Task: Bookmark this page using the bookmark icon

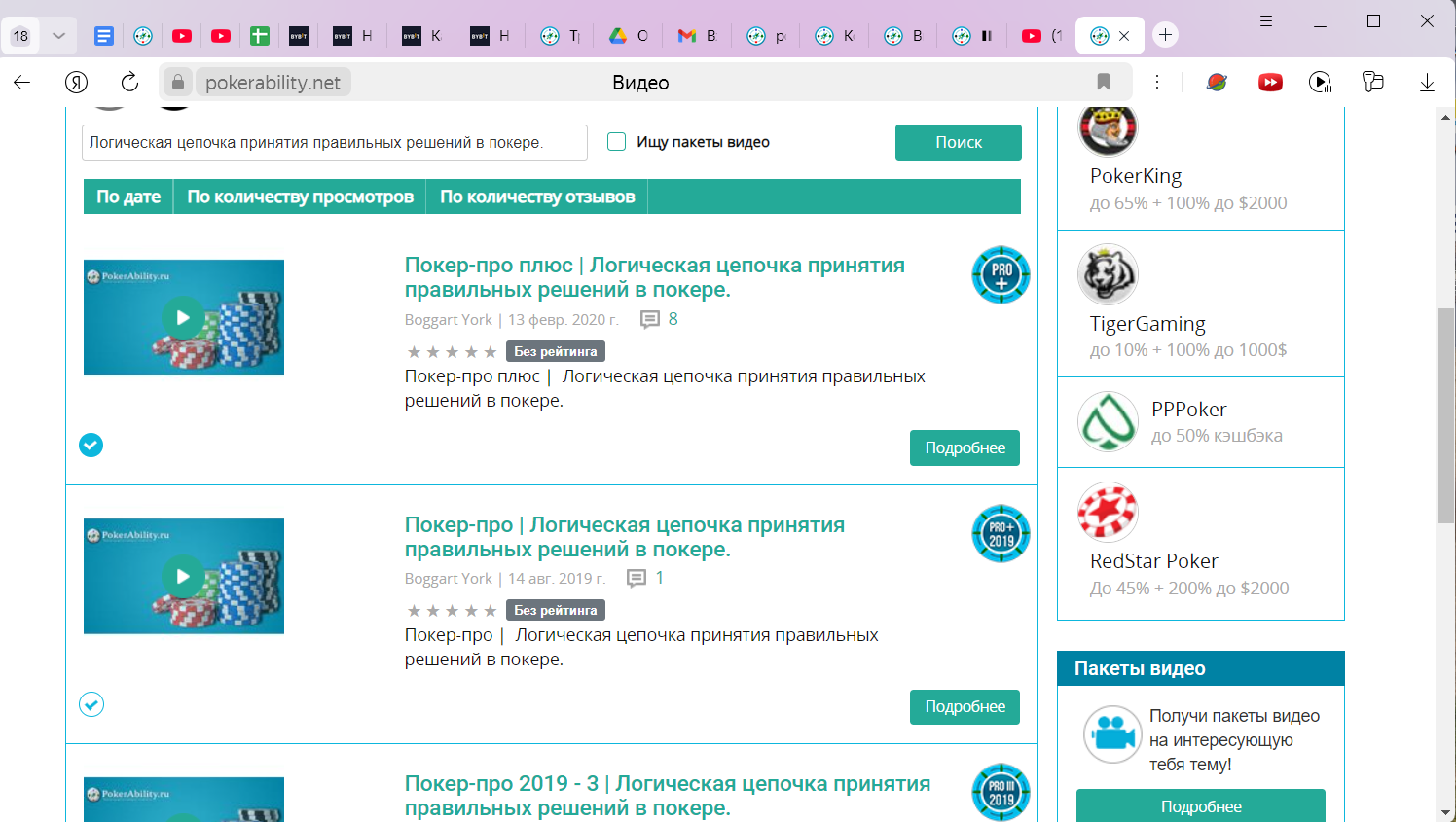Action: pos(1104,83)
